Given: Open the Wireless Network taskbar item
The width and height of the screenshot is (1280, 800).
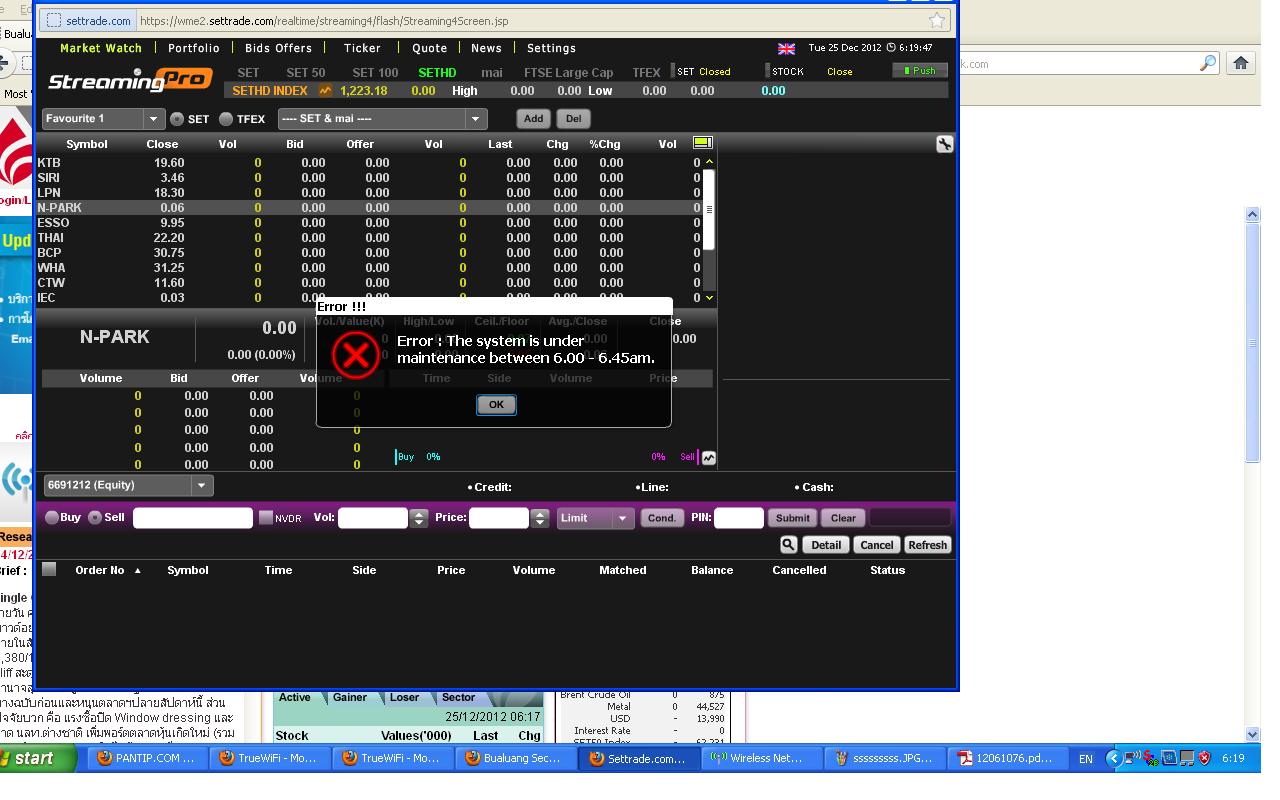Looking at the screenshot, I should 760,758.
